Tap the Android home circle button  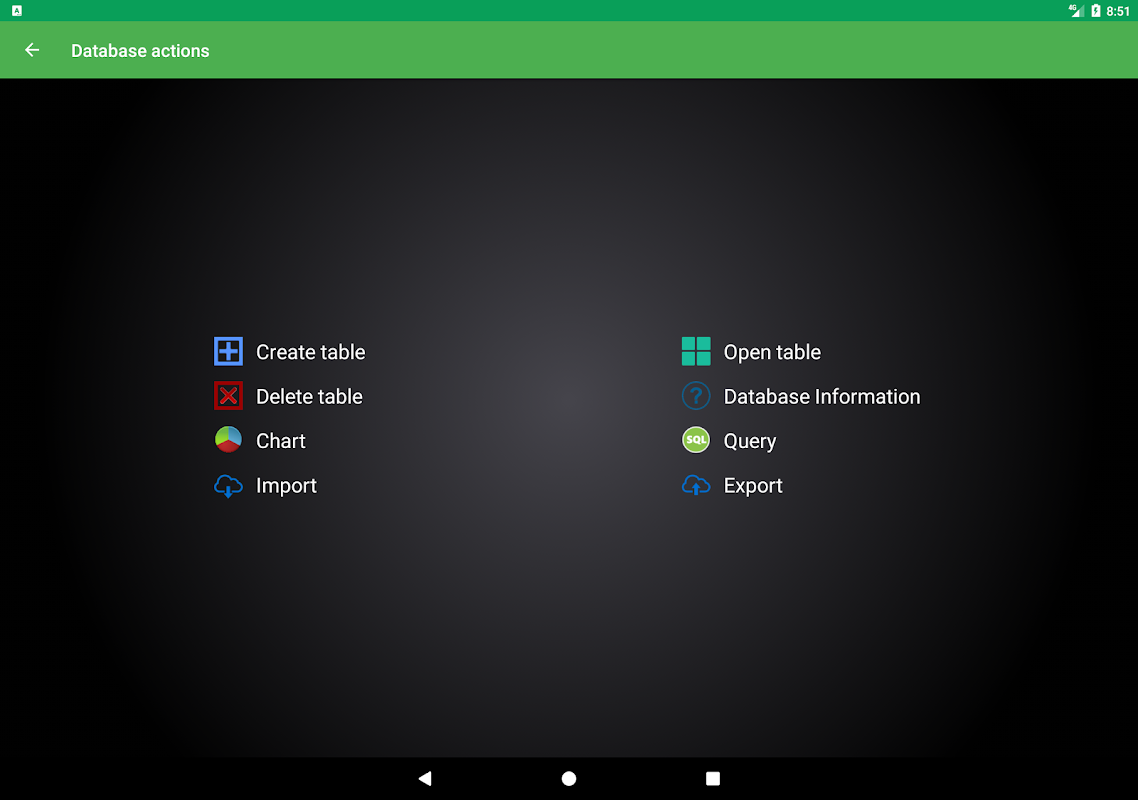(x=569, y=778)
